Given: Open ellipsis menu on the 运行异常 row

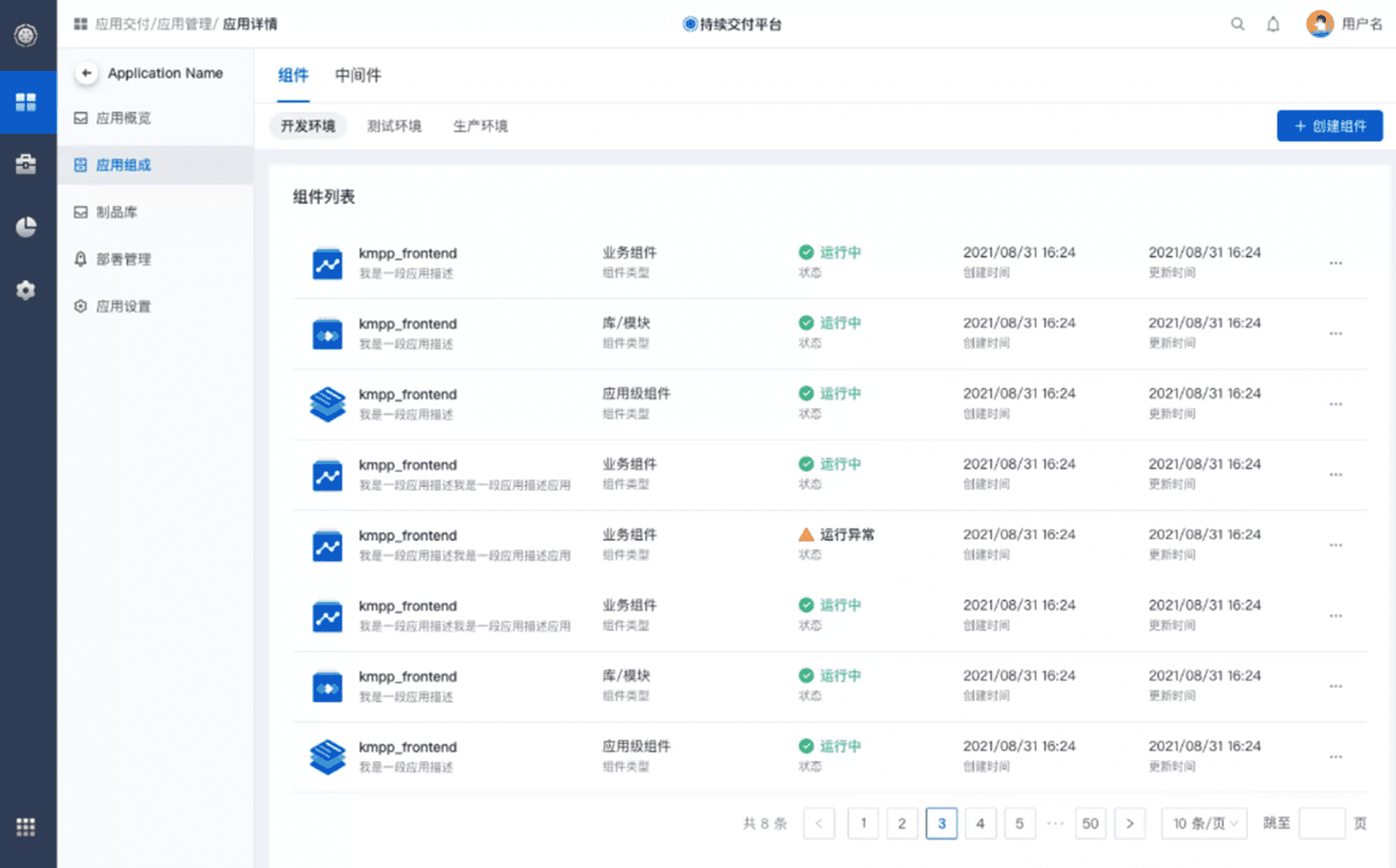Looking at the screenshot, I should [x=1335, y=545].
